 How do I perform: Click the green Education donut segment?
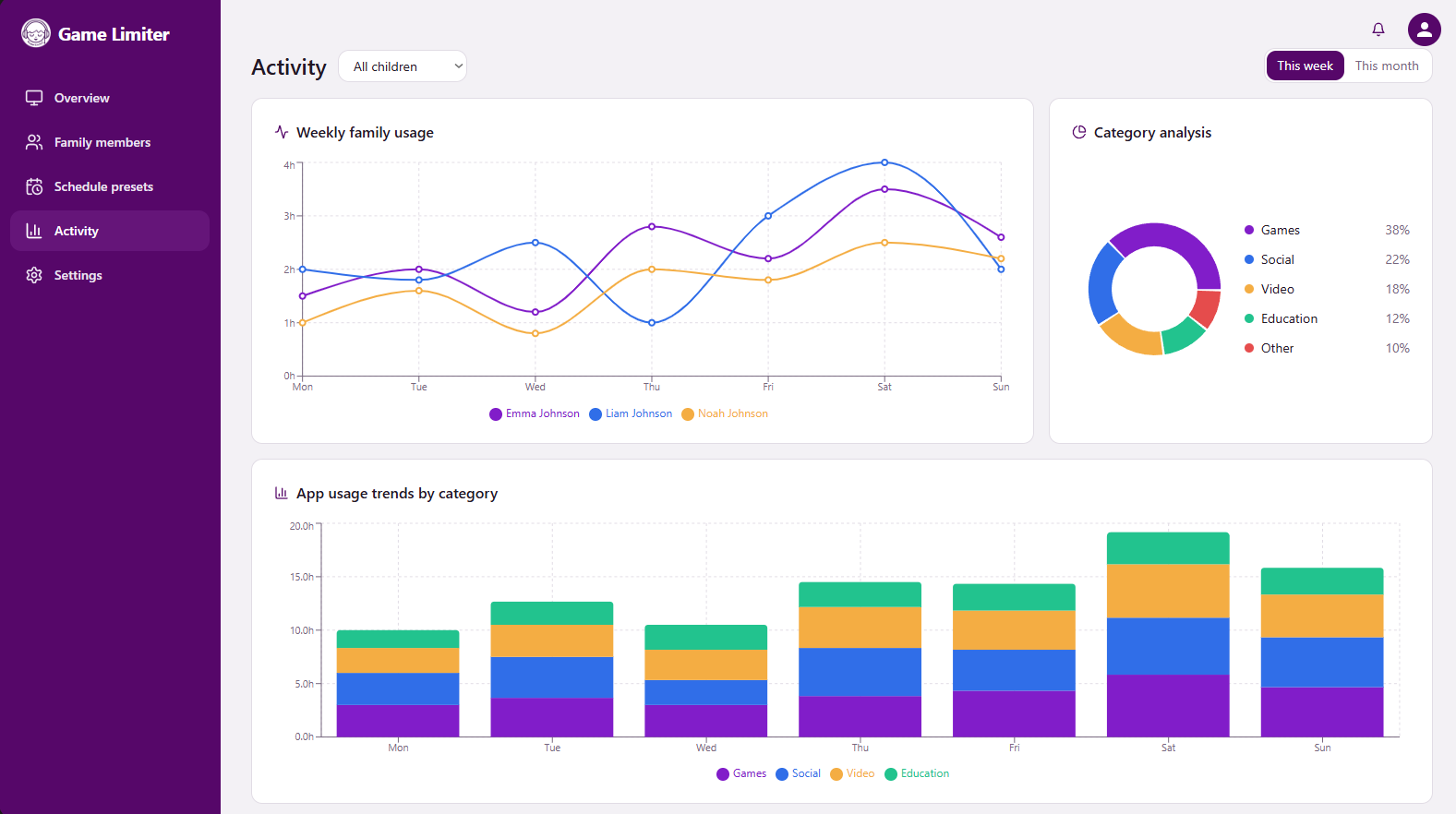point(1183,337)
